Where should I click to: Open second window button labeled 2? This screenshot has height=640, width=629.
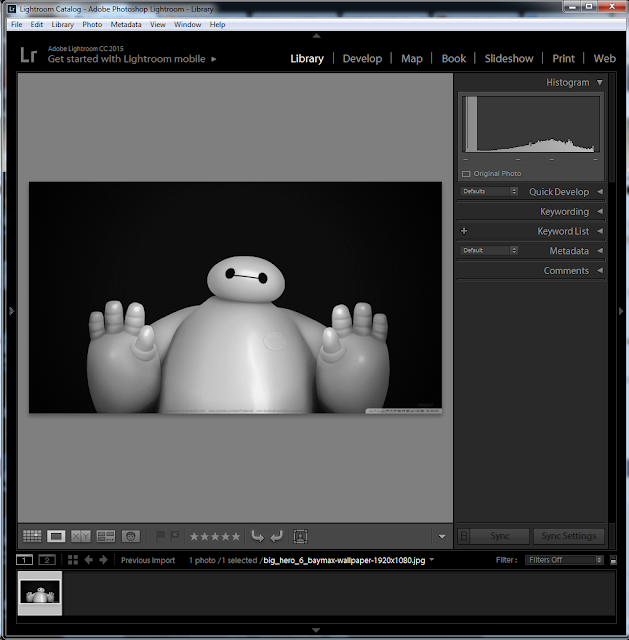click(x=47, y=560)
